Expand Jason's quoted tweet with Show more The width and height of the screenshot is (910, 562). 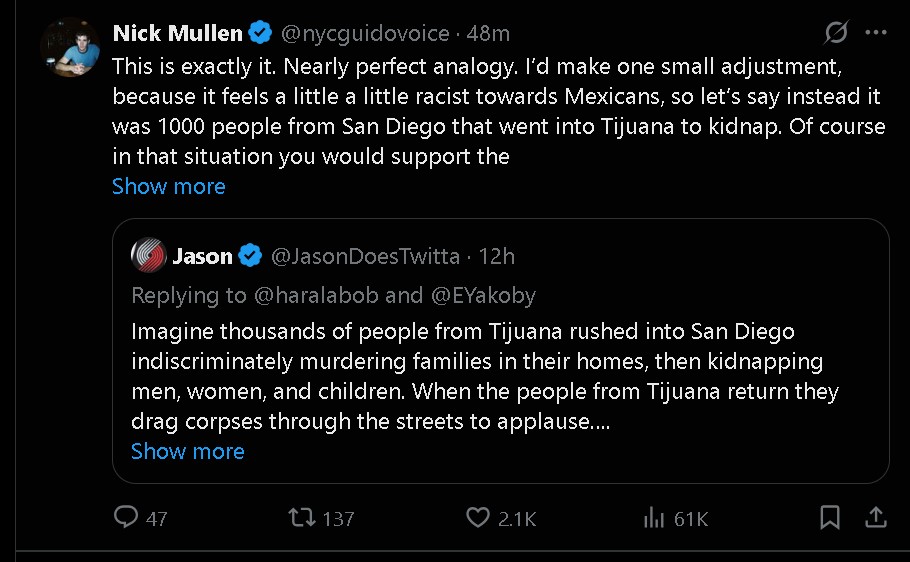click(x=187, y=451)
